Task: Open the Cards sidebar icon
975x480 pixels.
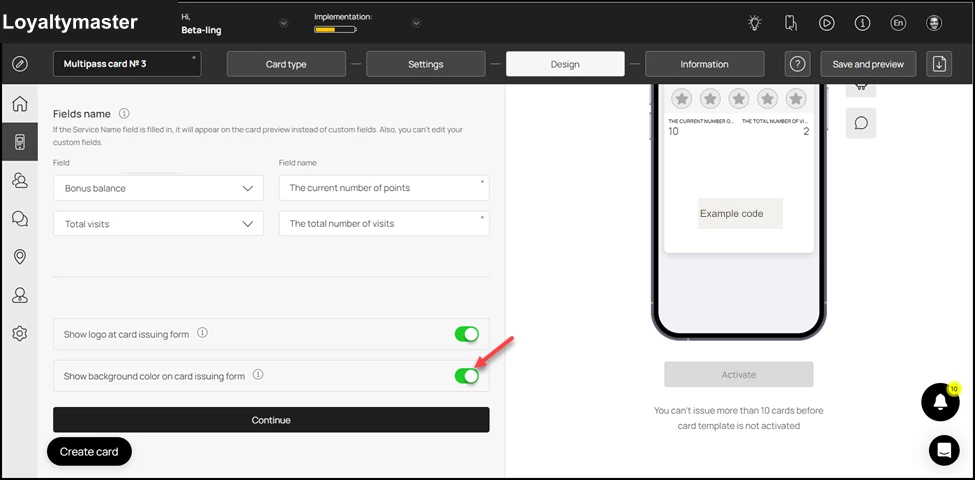Action: 20,142
